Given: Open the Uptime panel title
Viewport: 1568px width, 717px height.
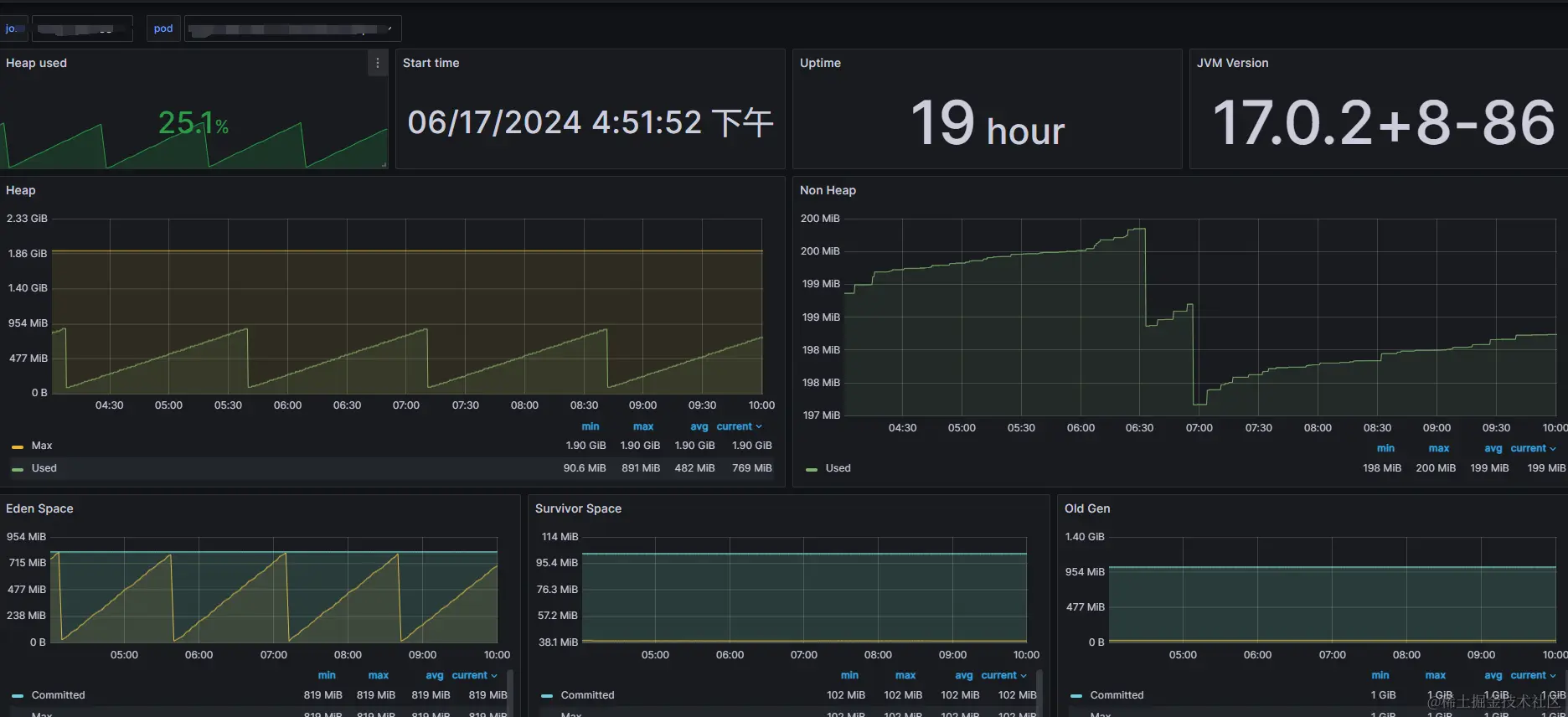Looking at the screenshot, I should click(820, 63).
